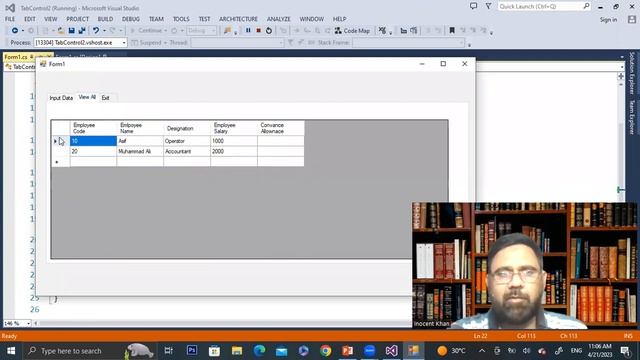Click Designation column header

[187, 128]
